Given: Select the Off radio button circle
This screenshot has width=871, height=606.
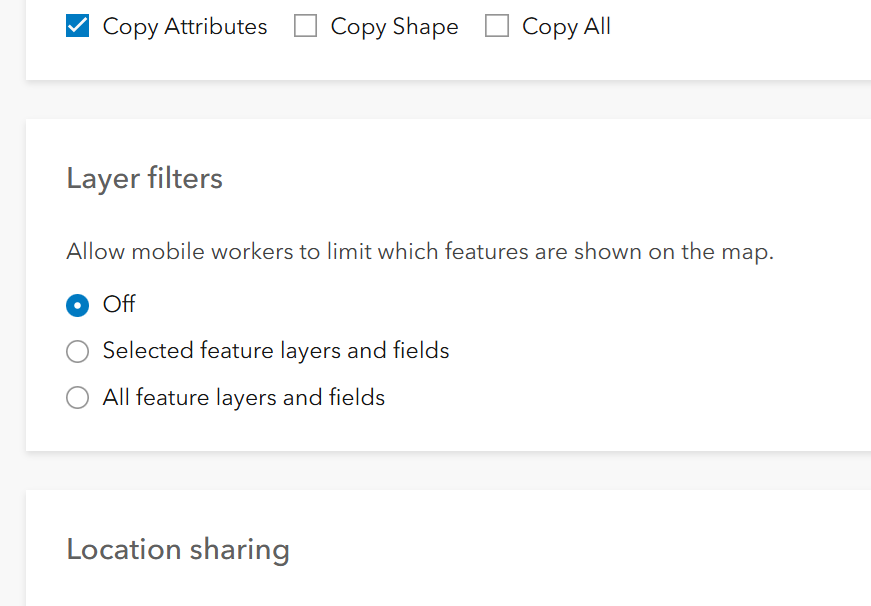Looking at the screenshot, I should pyautogui.click(x=78, y=305).
